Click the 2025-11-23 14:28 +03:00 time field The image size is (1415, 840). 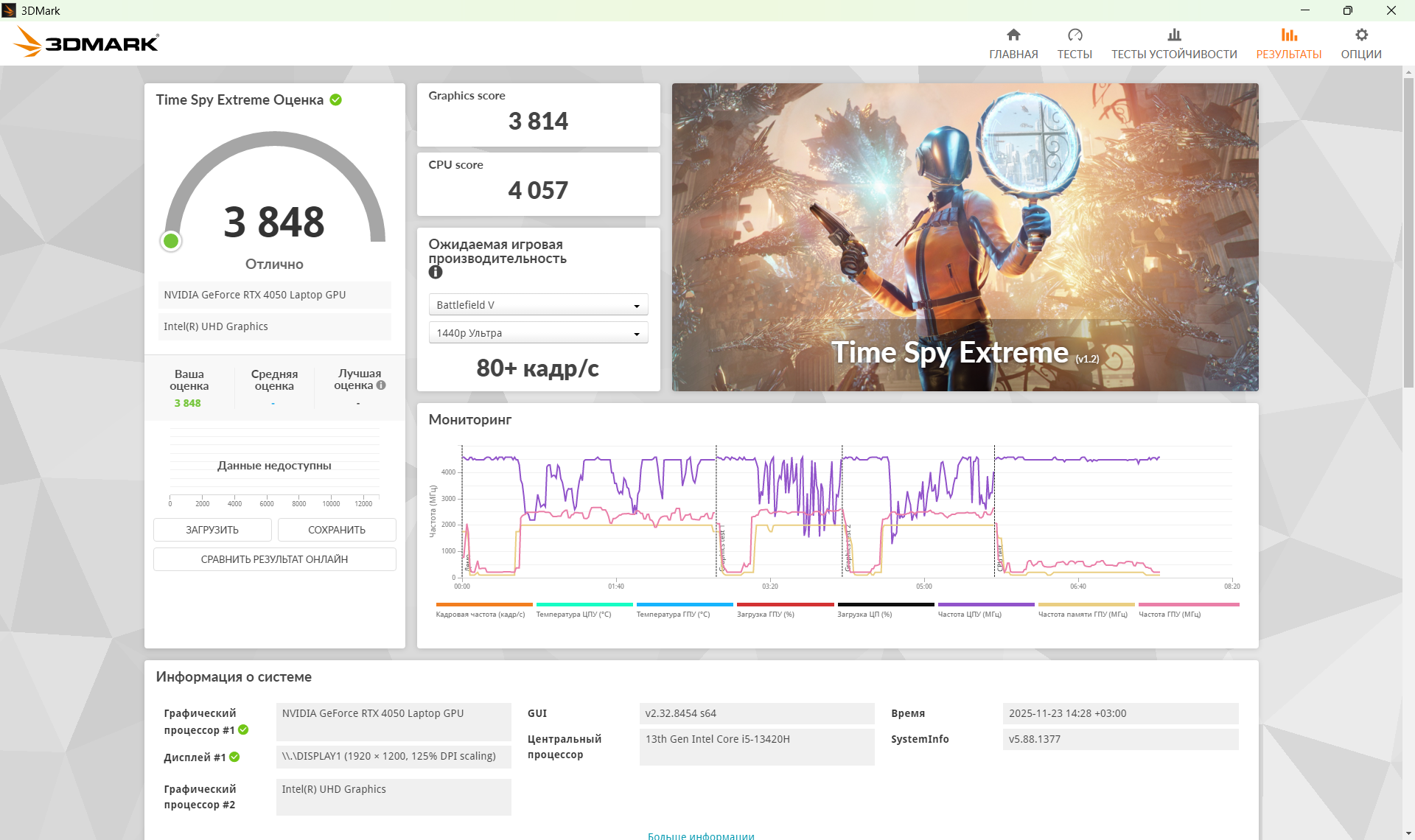(x=1120, y=713)
